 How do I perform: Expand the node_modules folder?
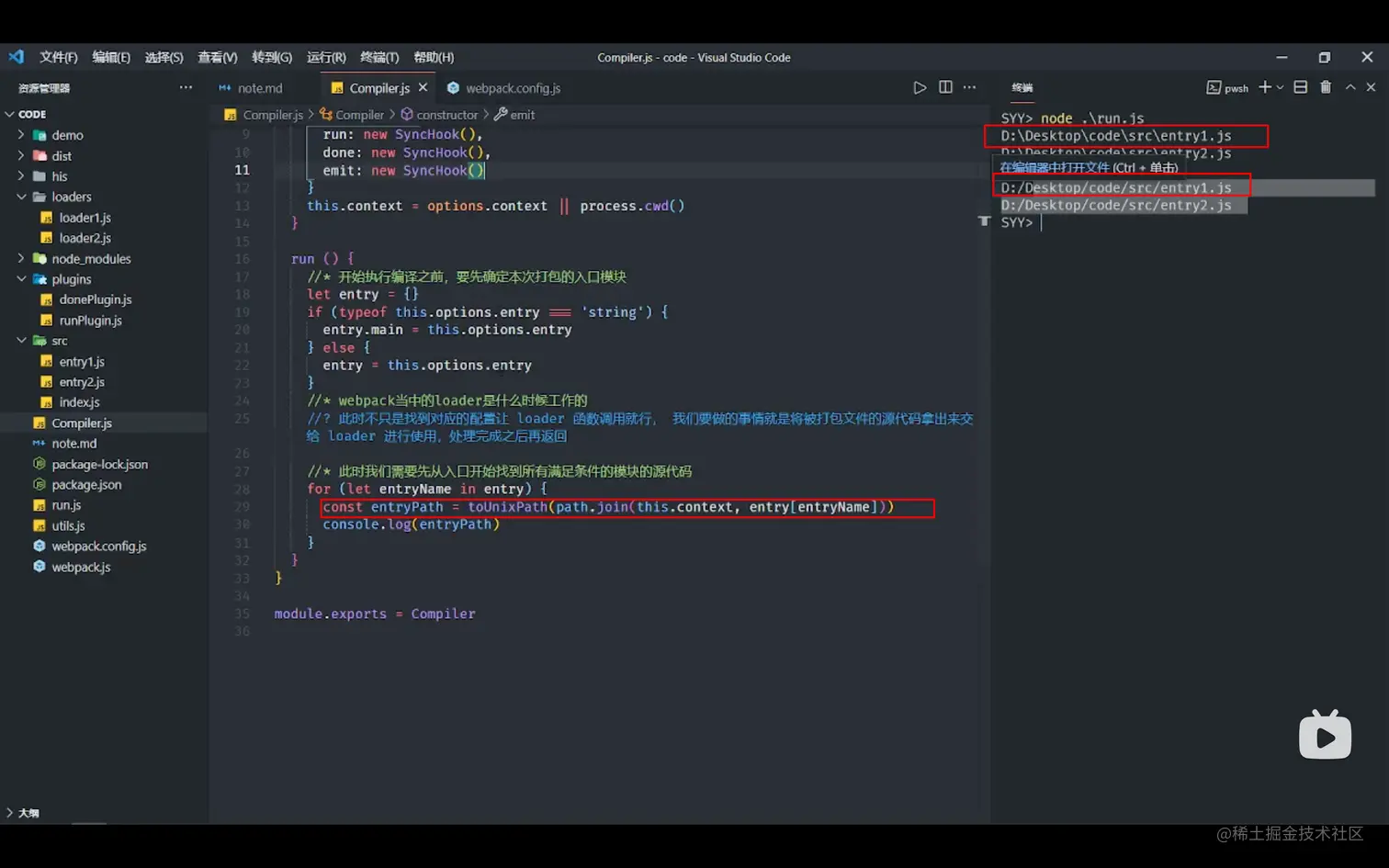pos(91,259)
